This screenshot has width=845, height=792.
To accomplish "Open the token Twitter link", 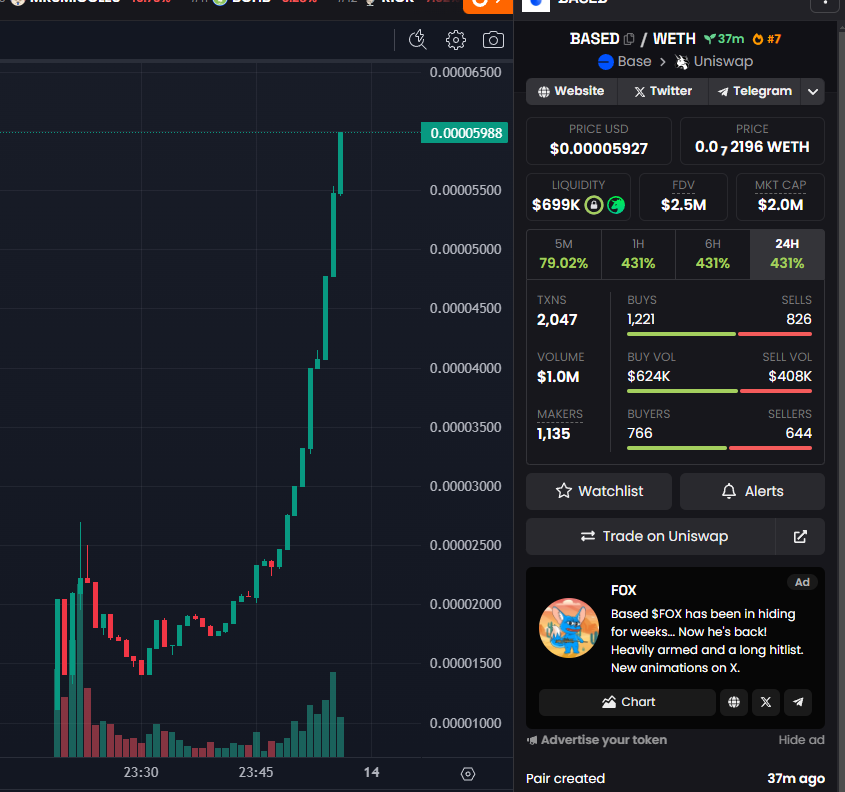I will (663, 92).
